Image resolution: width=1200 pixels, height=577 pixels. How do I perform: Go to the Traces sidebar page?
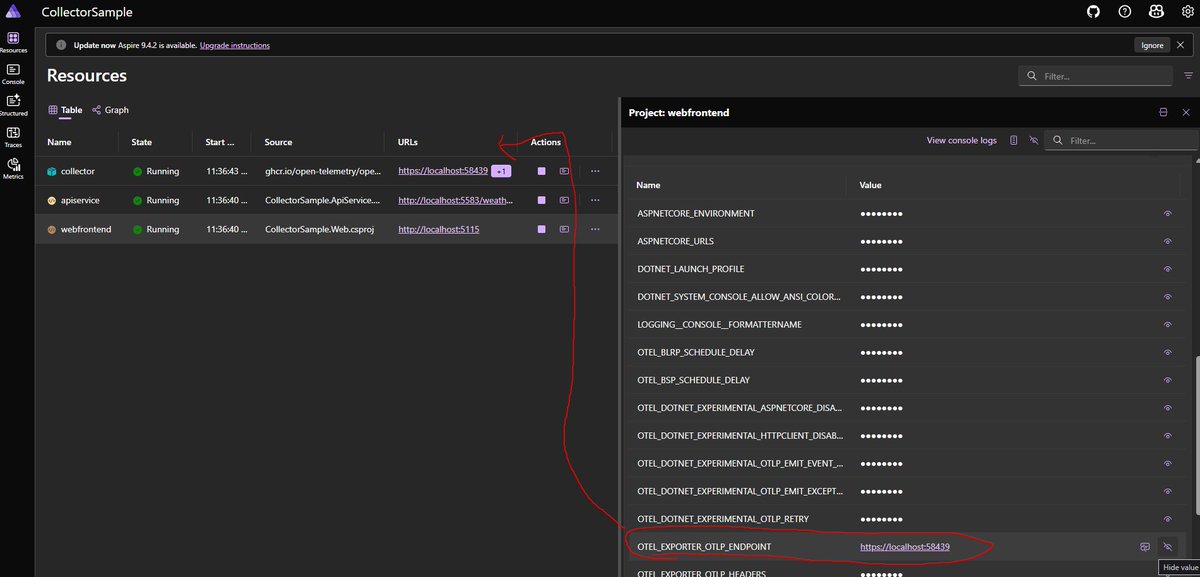[x=13, y=137]
